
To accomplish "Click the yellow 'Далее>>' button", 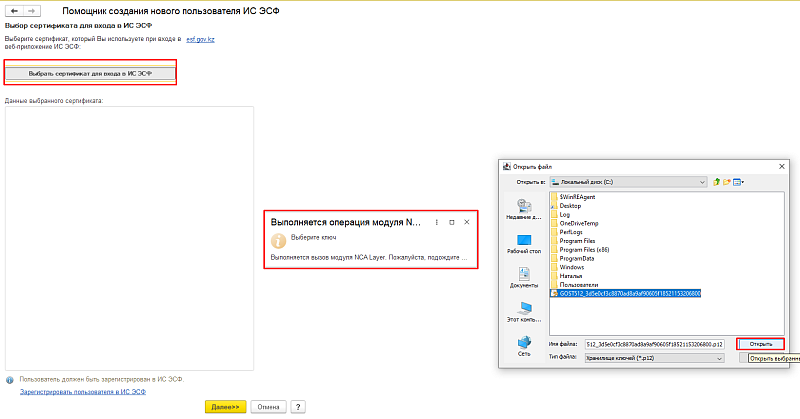I will pos(225,407).
